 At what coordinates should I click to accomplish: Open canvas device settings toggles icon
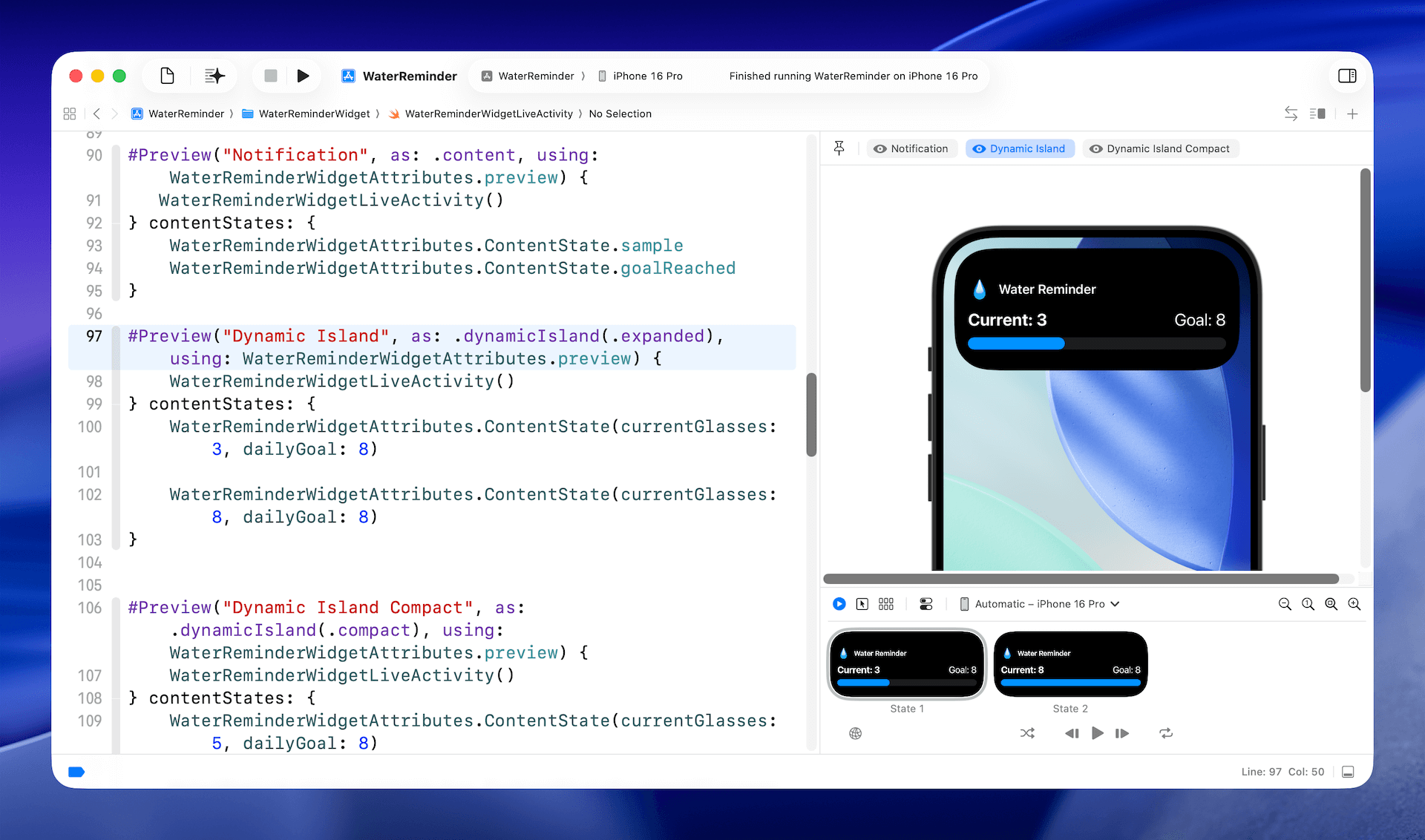point(926,604)
